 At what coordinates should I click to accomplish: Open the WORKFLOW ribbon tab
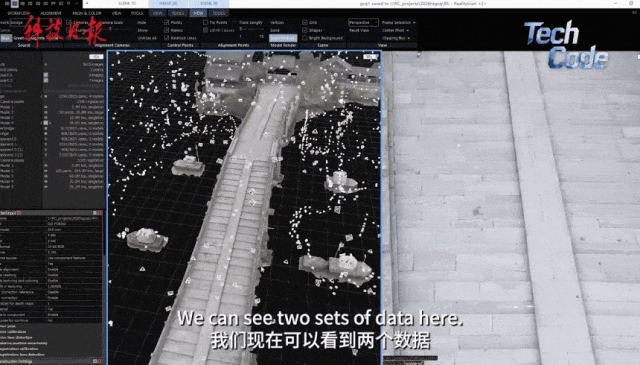pos(19,13)
